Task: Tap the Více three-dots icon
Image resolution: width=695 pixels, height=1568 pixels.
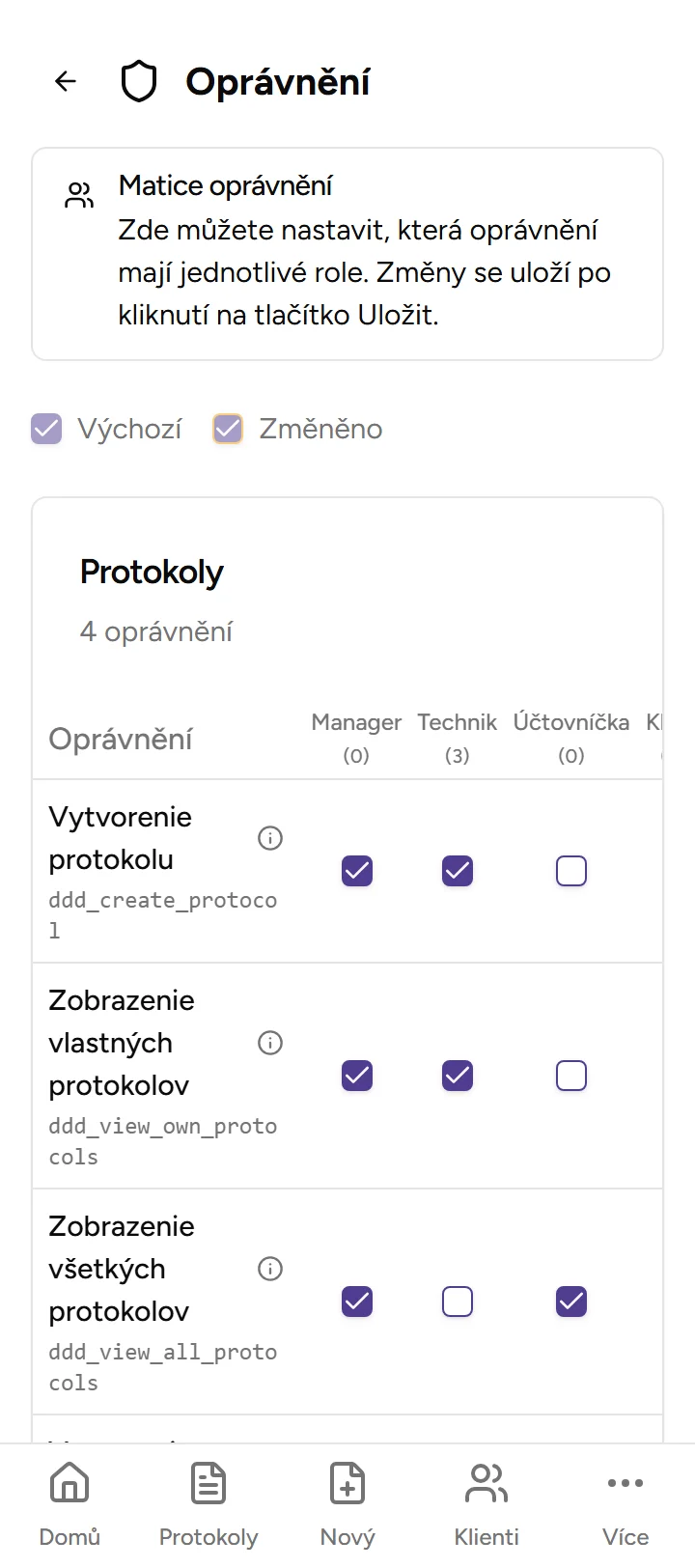Action: (625, 1483)
